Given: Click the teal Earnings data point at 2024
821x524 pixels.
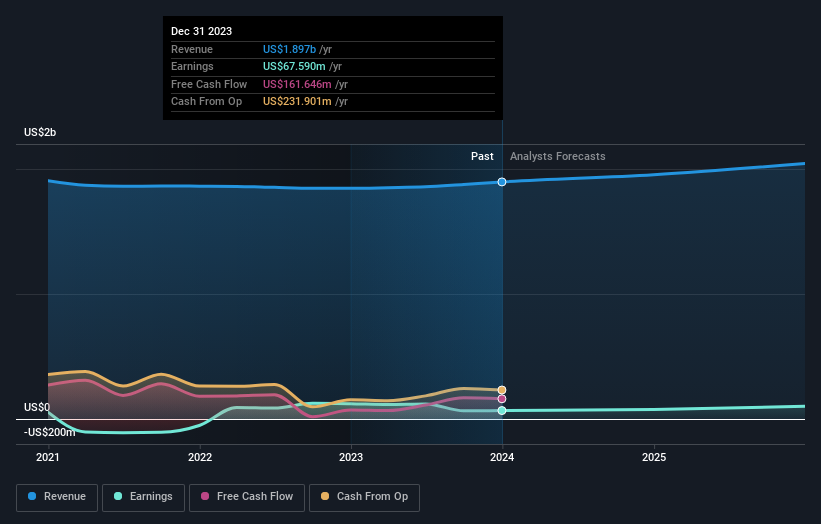Looking at the screenshot, I should [x=502, y=410].
